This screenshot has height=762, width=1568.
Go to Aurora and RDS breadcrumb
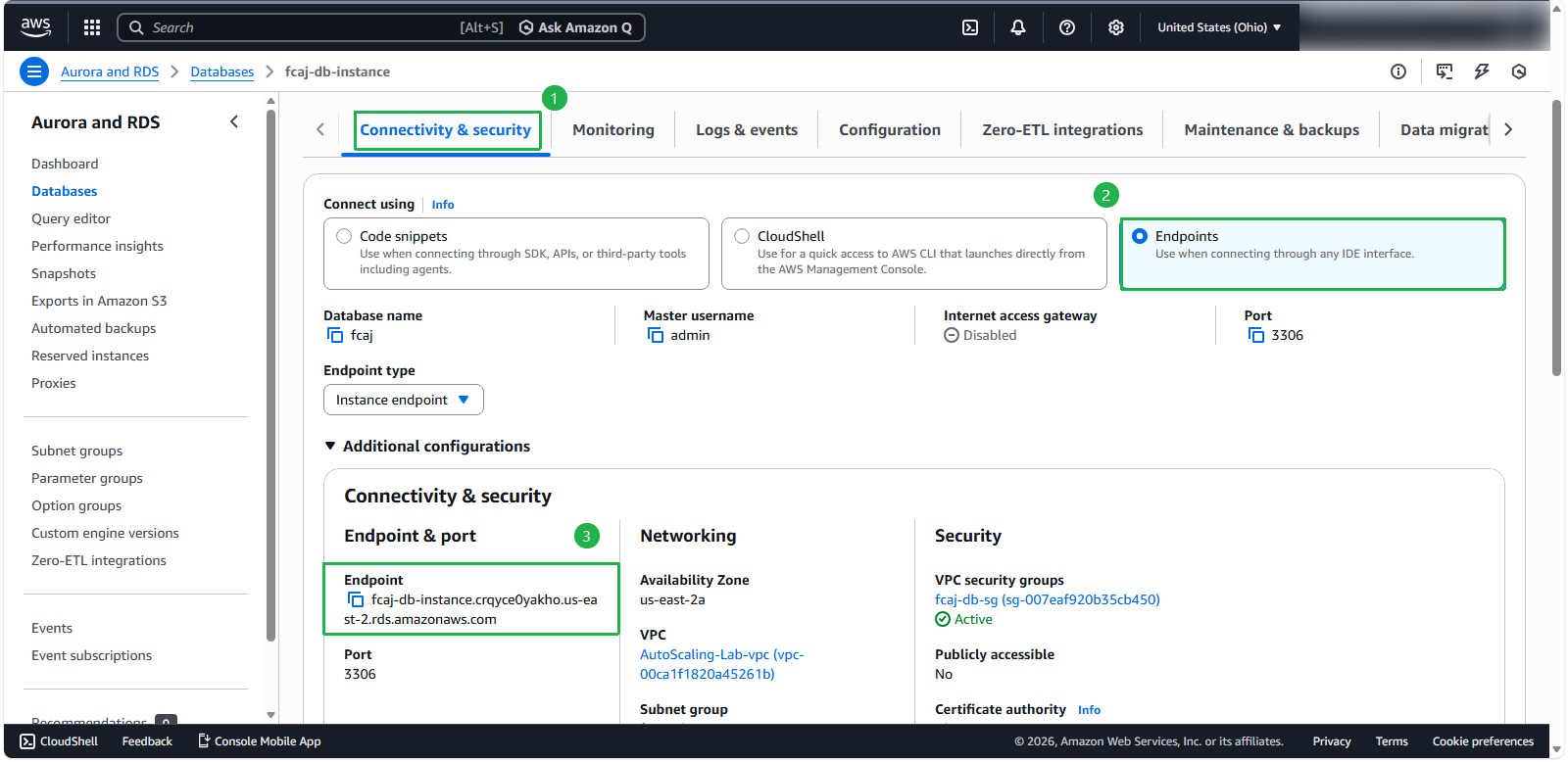point(110,71)
